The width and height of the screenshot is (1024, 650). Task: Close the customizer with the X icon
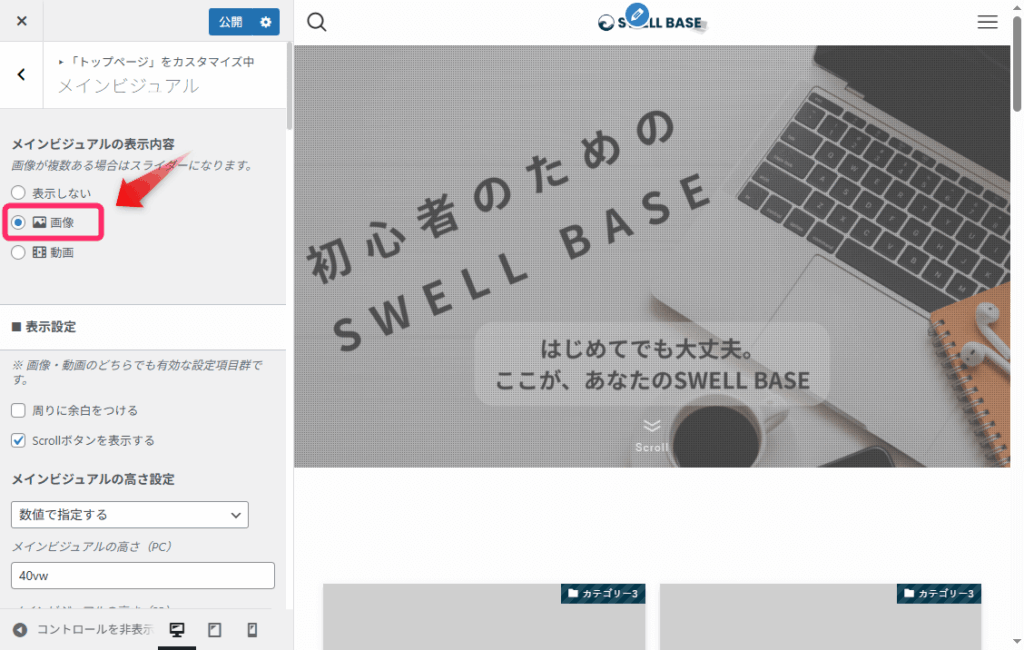(x=22, y=21)
